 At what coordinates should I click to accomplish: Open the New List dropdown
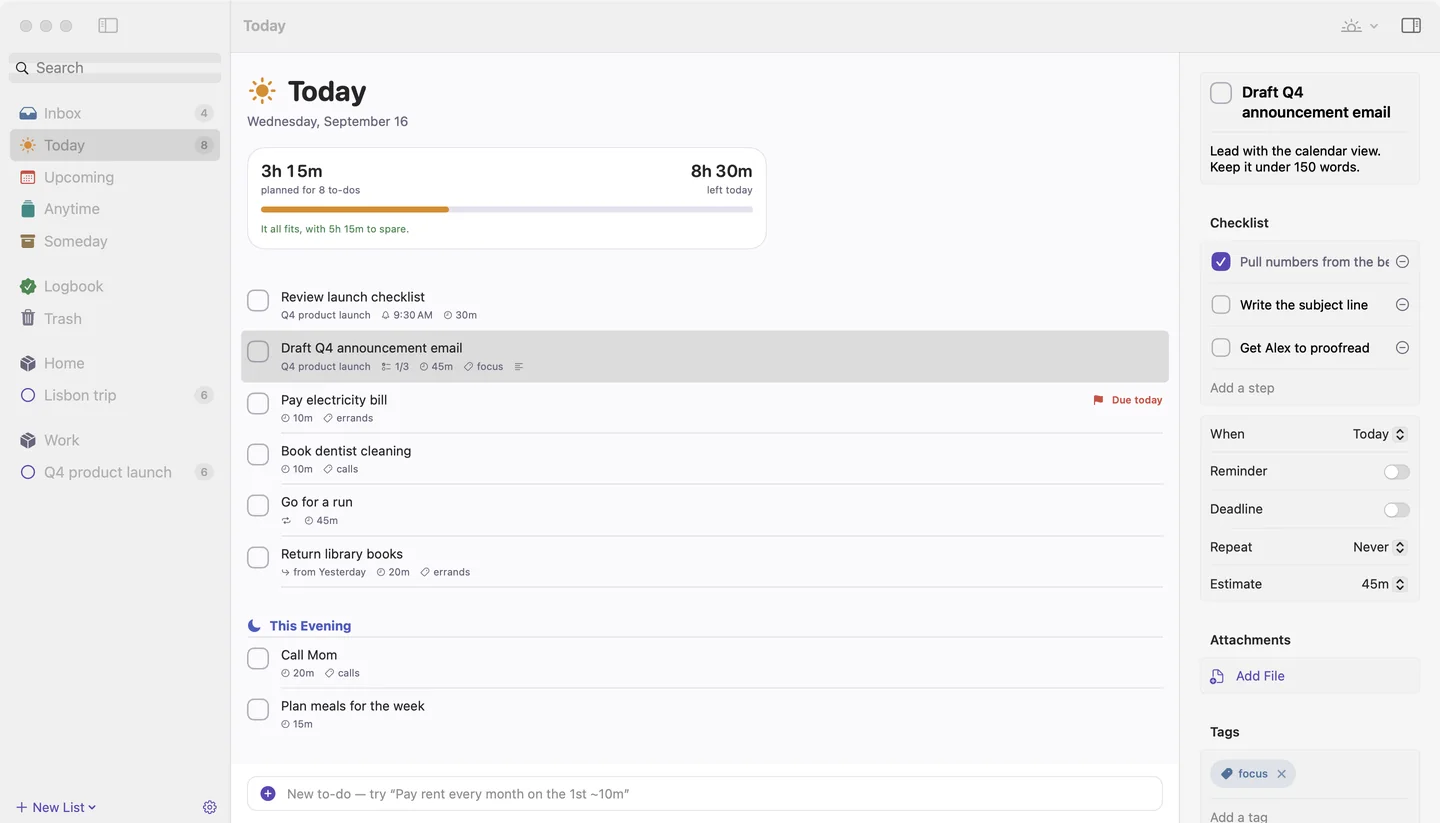click(56, 807)
